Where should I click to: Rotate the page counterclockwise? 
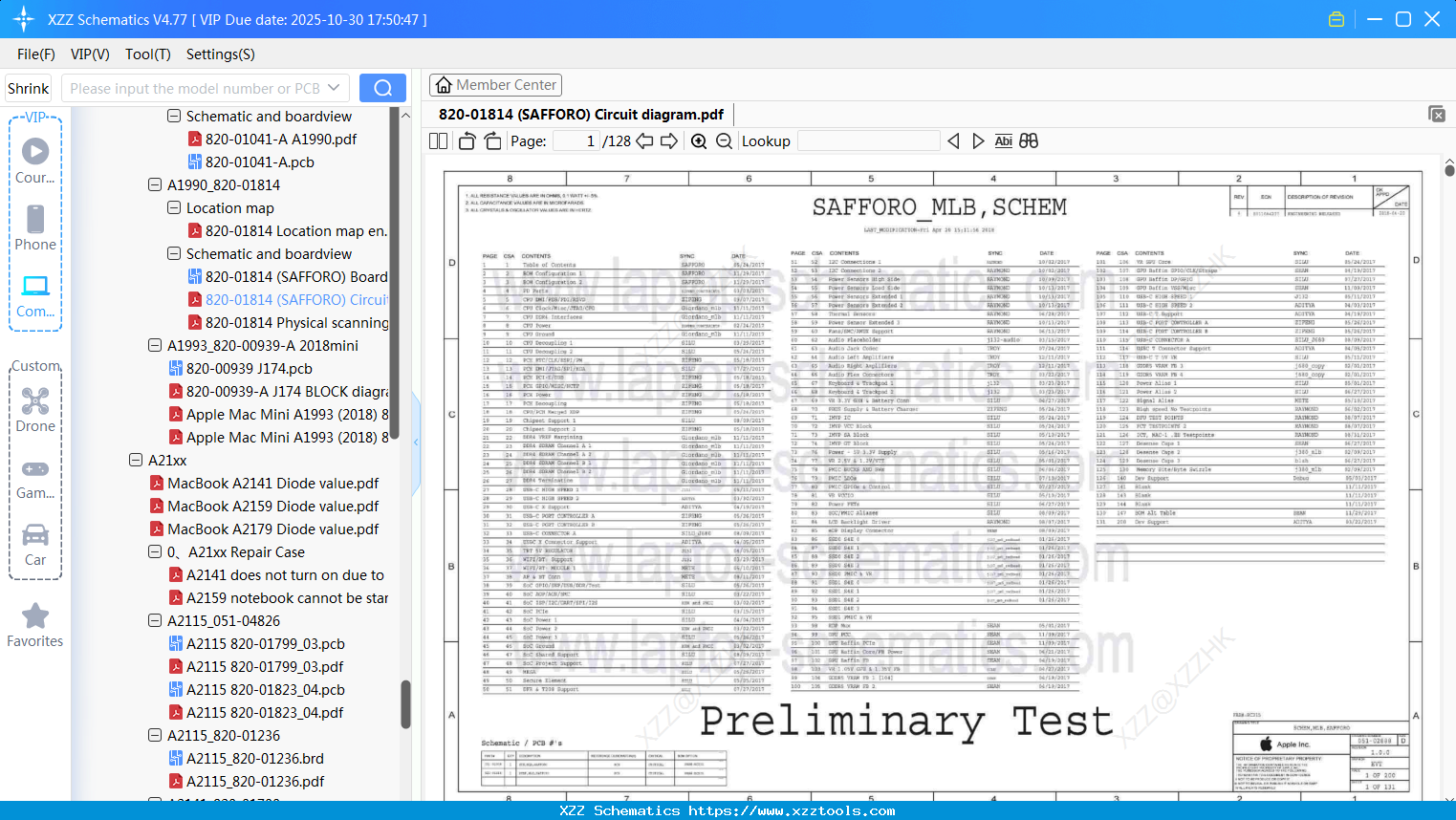(467, 140)
